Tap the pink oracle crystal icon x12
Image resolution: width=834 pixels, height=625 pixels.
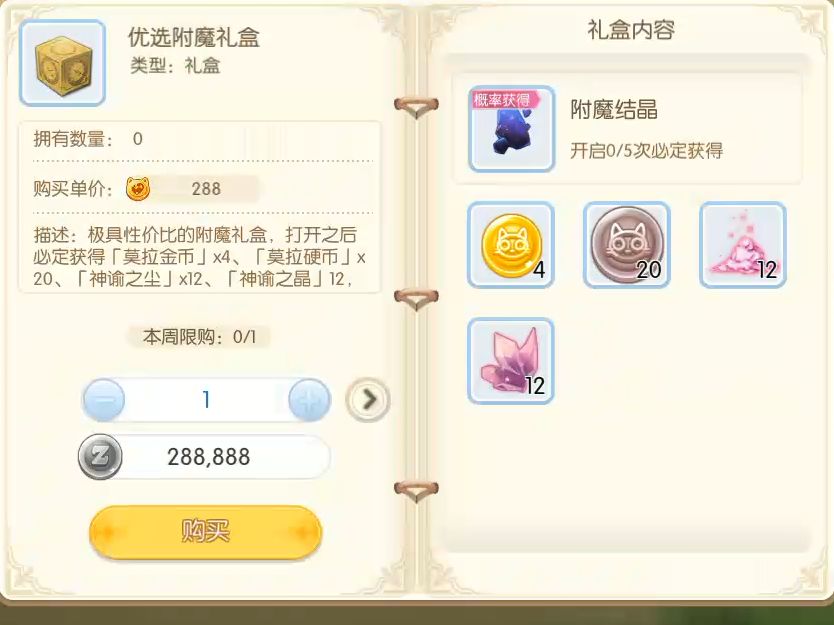511,361
